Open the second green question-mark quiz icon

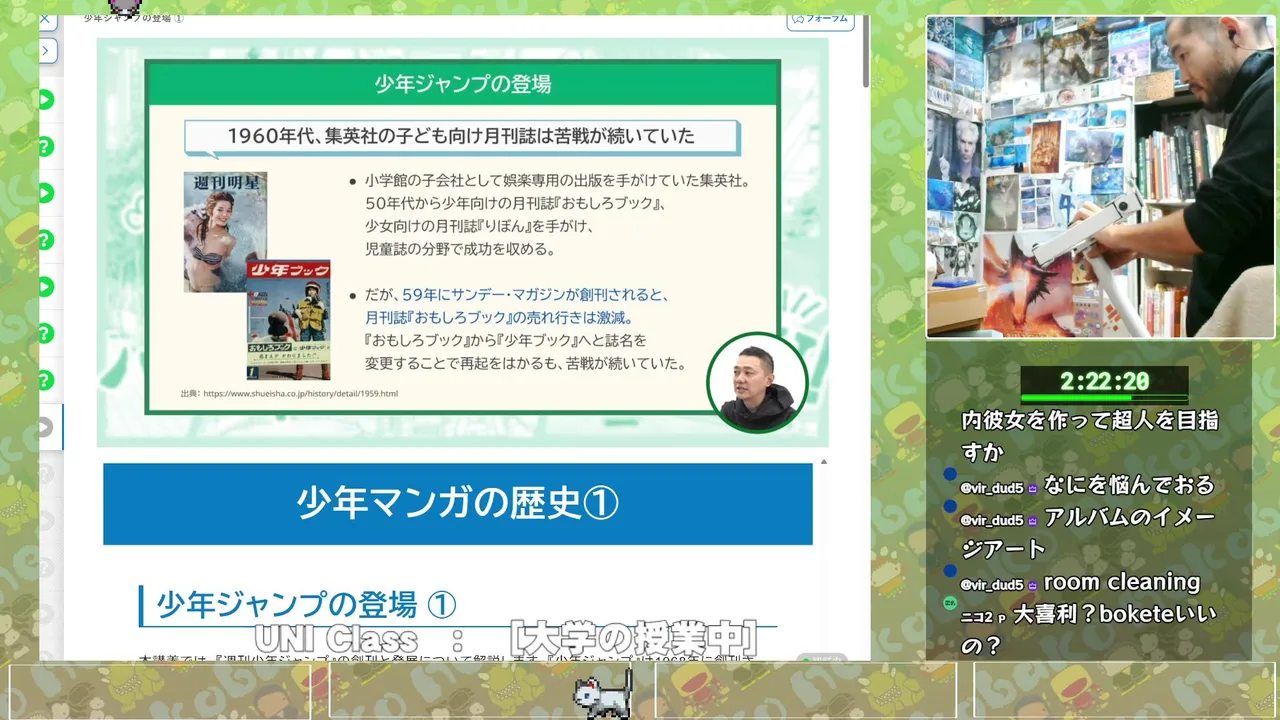(45, 240)
